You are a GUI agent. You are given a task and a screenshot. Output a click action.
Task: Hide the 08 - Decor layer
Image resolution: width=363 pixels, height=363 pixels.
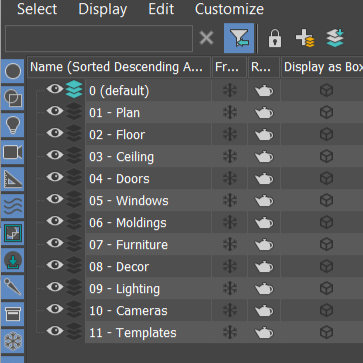[x=55, y=265]
